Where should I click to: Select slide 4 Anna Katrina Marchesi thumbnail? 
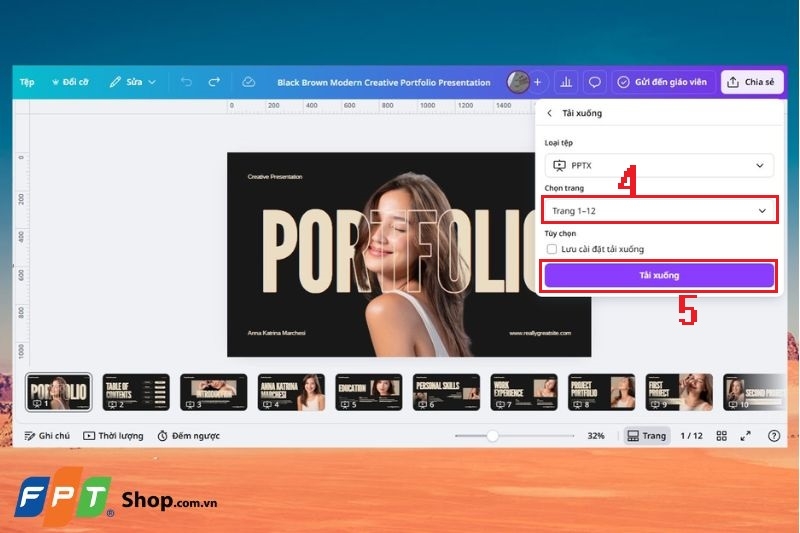coord(291,392)
